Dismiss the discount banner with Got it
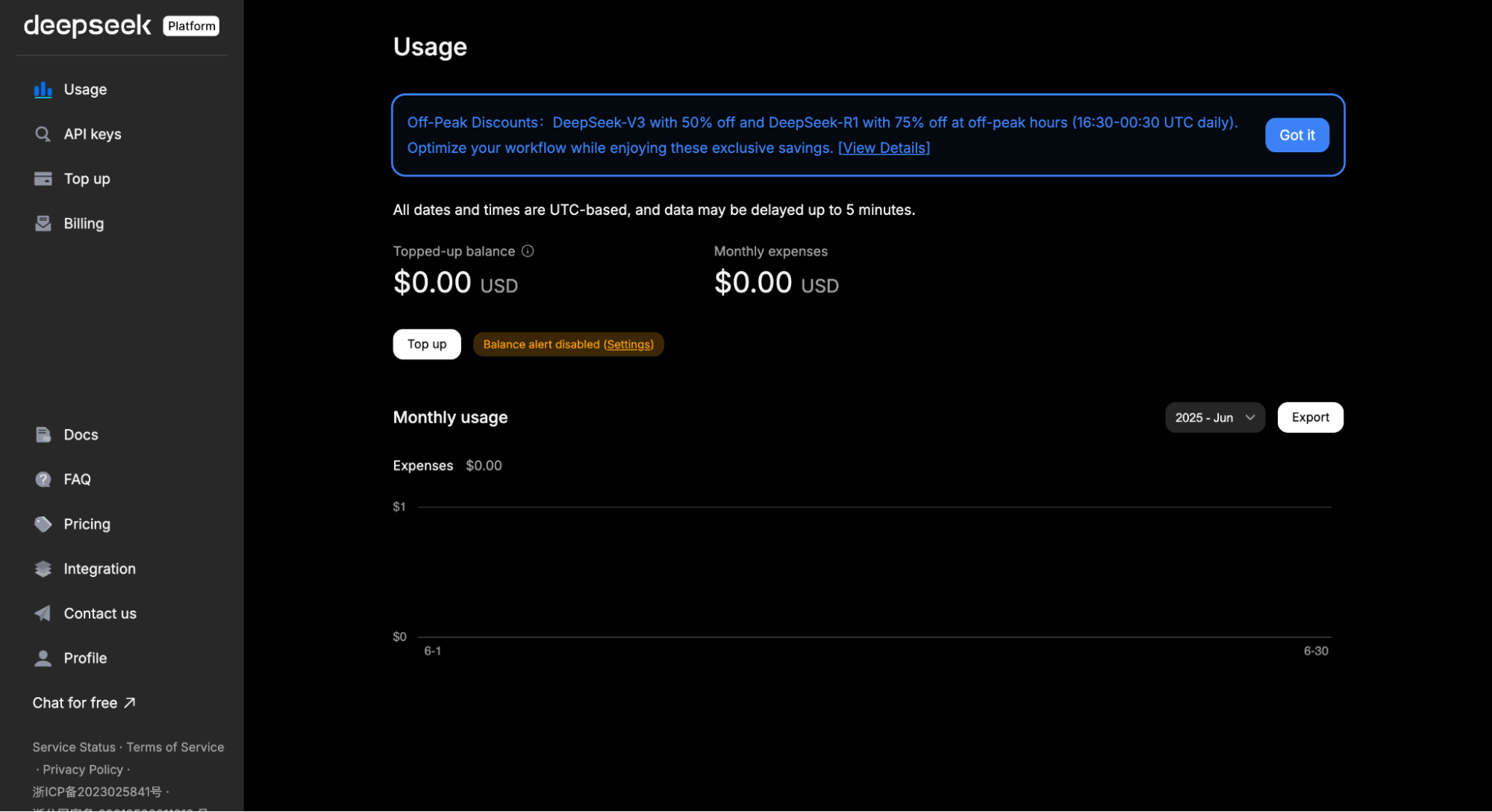 1296,135
